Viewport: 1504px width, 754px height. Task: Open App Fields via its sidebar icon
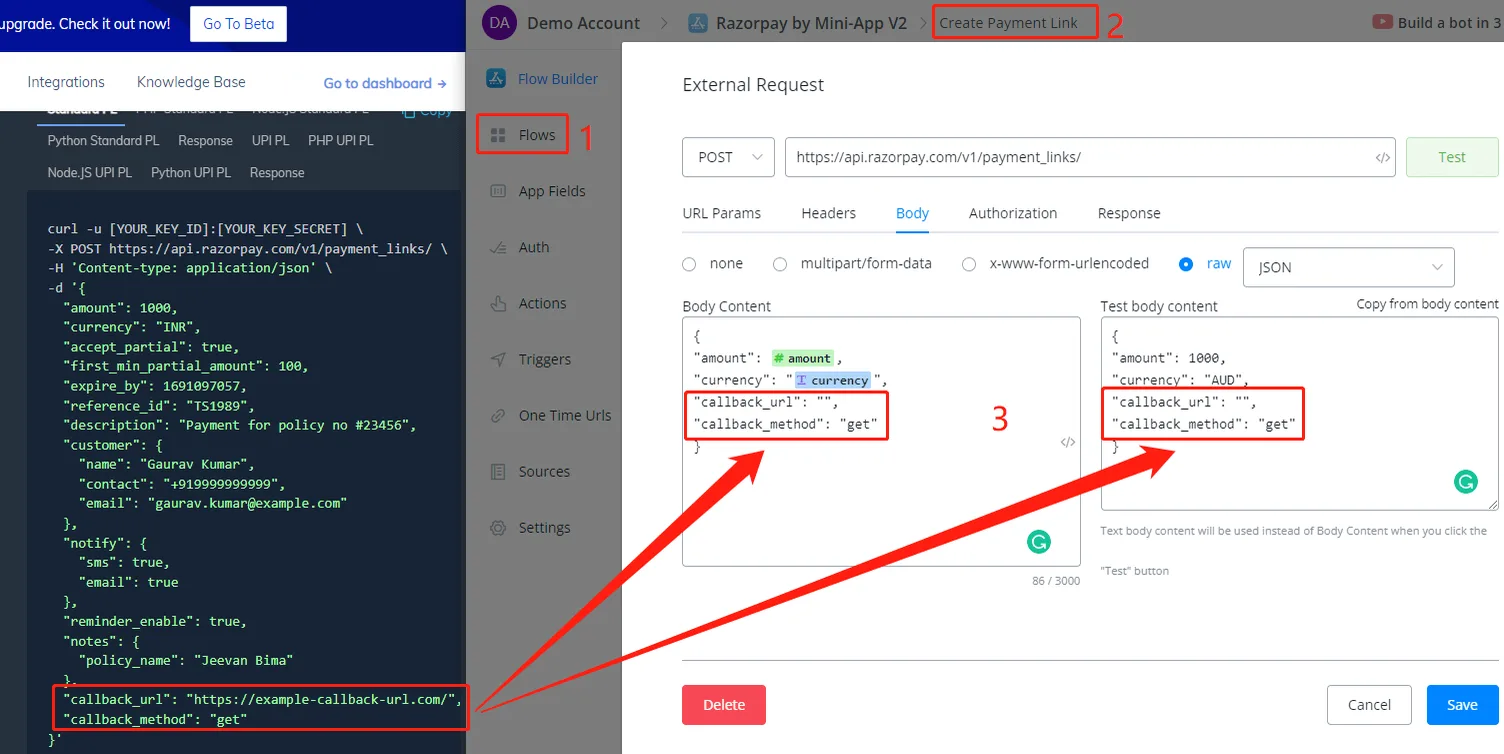(497, 191)
